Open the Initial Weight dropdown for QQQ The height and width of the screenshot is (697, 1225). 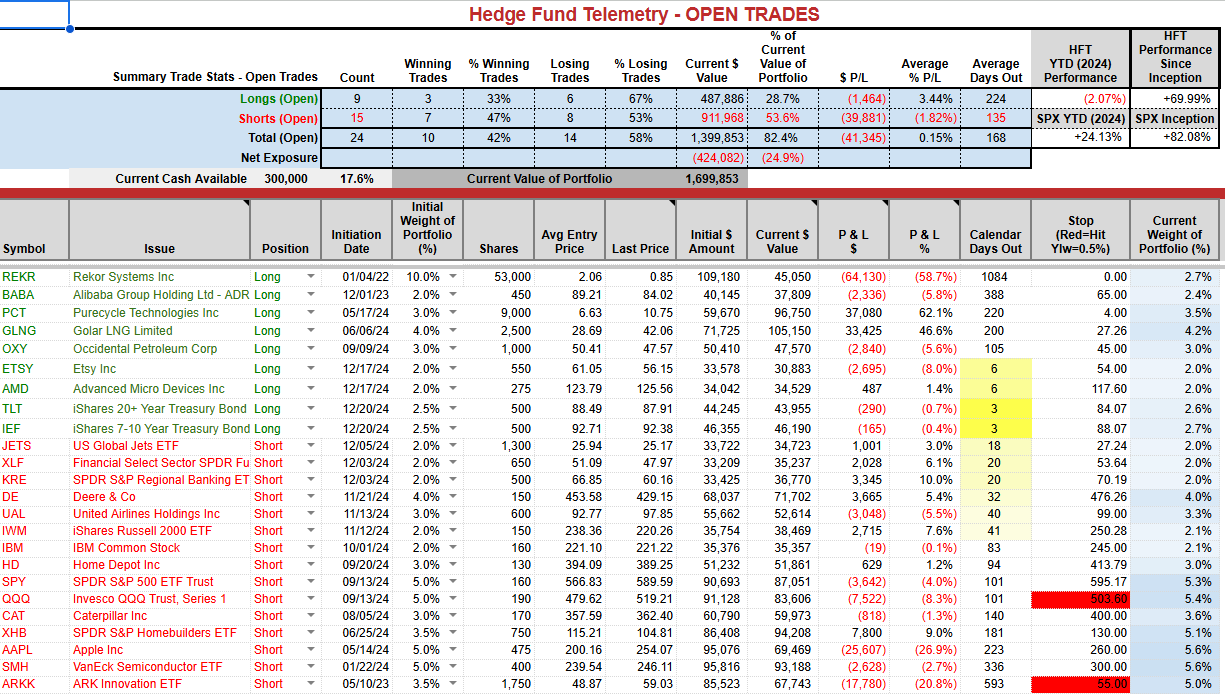coord(453,599)
